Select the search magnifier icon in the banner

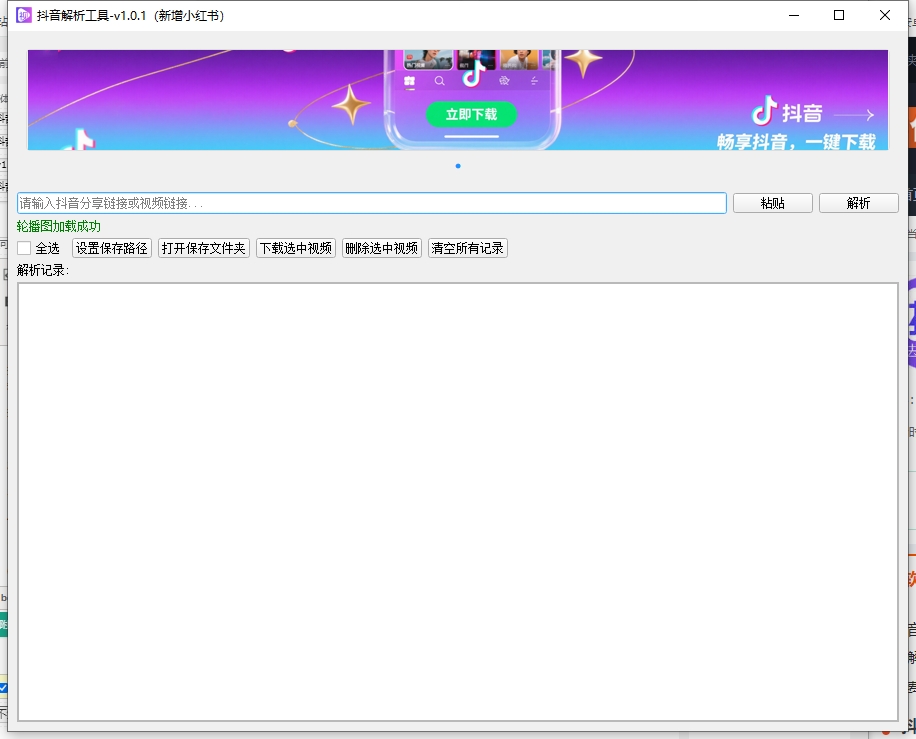(x=440, y=81)
